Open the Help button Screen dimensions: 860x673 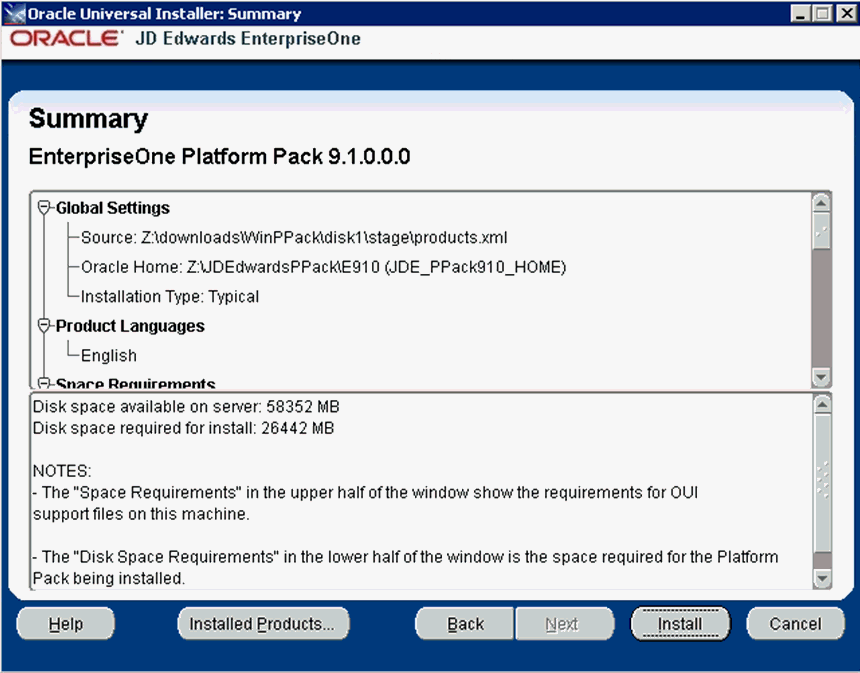[66, 624]
